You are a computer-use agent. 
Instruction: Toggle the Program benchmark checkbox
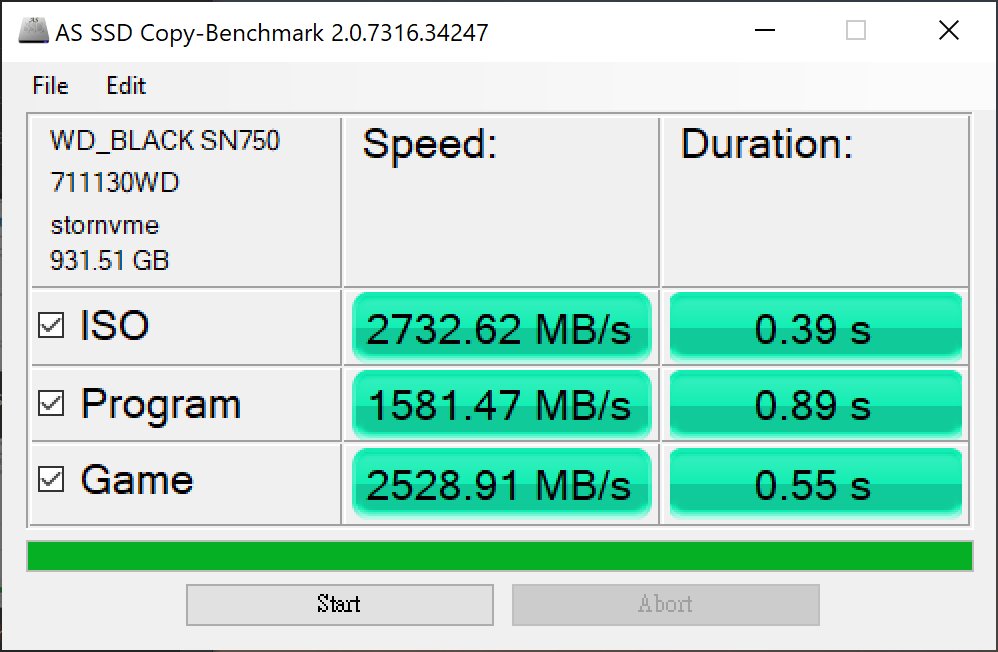click(x=53, y=404)
